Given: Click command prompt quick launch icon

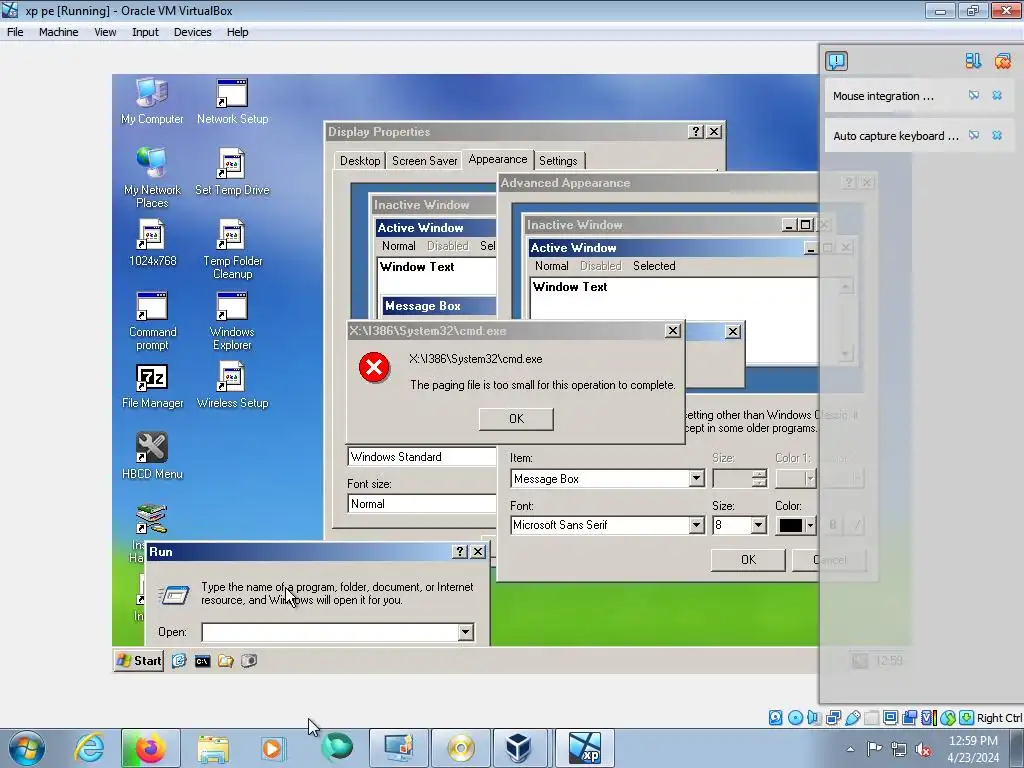Looking at the screenshot, I should pyautogui.click(x=202, y=661).
